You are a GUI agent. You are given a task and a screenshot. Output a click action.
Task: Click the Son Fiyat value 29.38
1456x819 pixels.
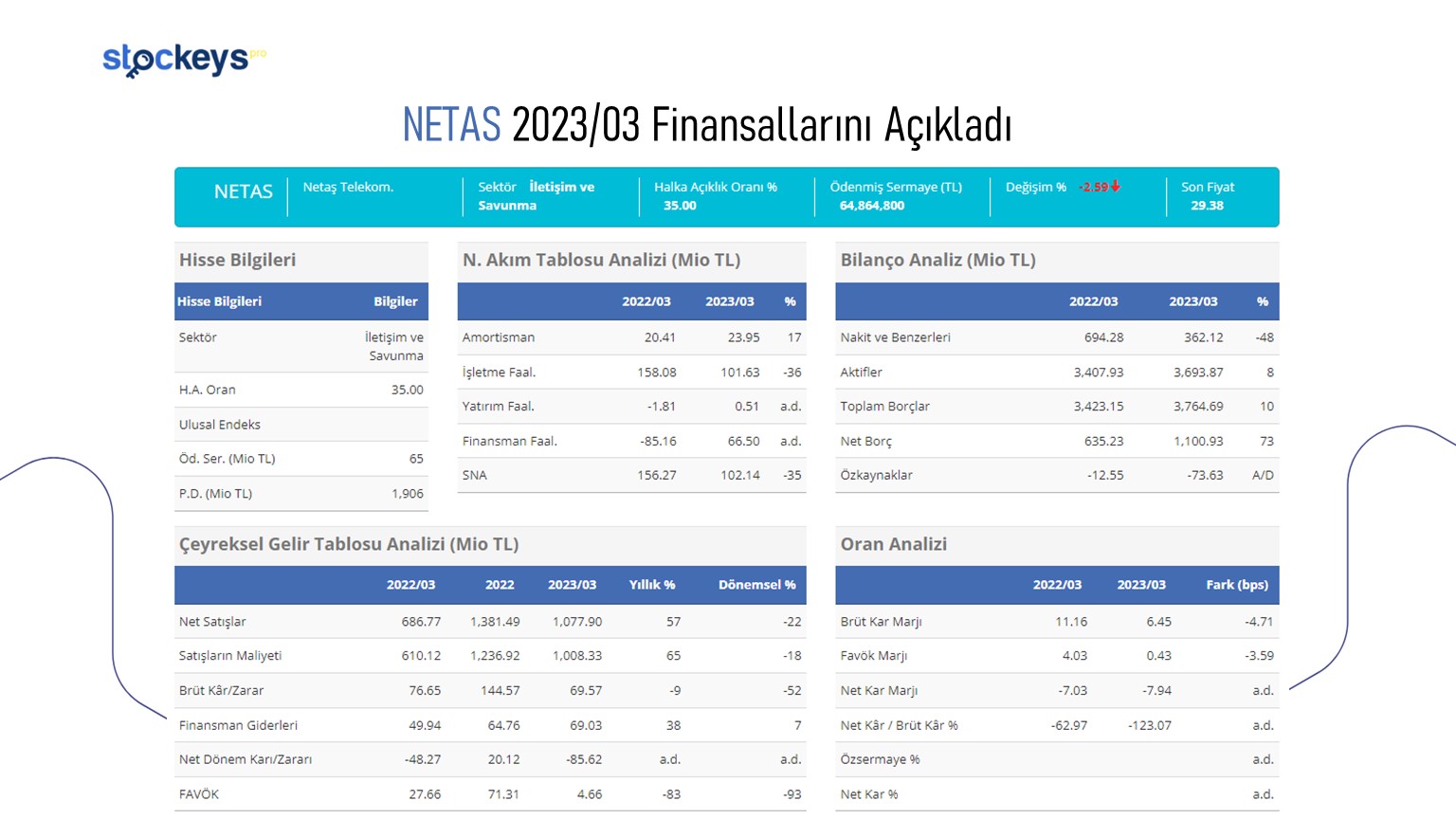tap(1207, 205)
